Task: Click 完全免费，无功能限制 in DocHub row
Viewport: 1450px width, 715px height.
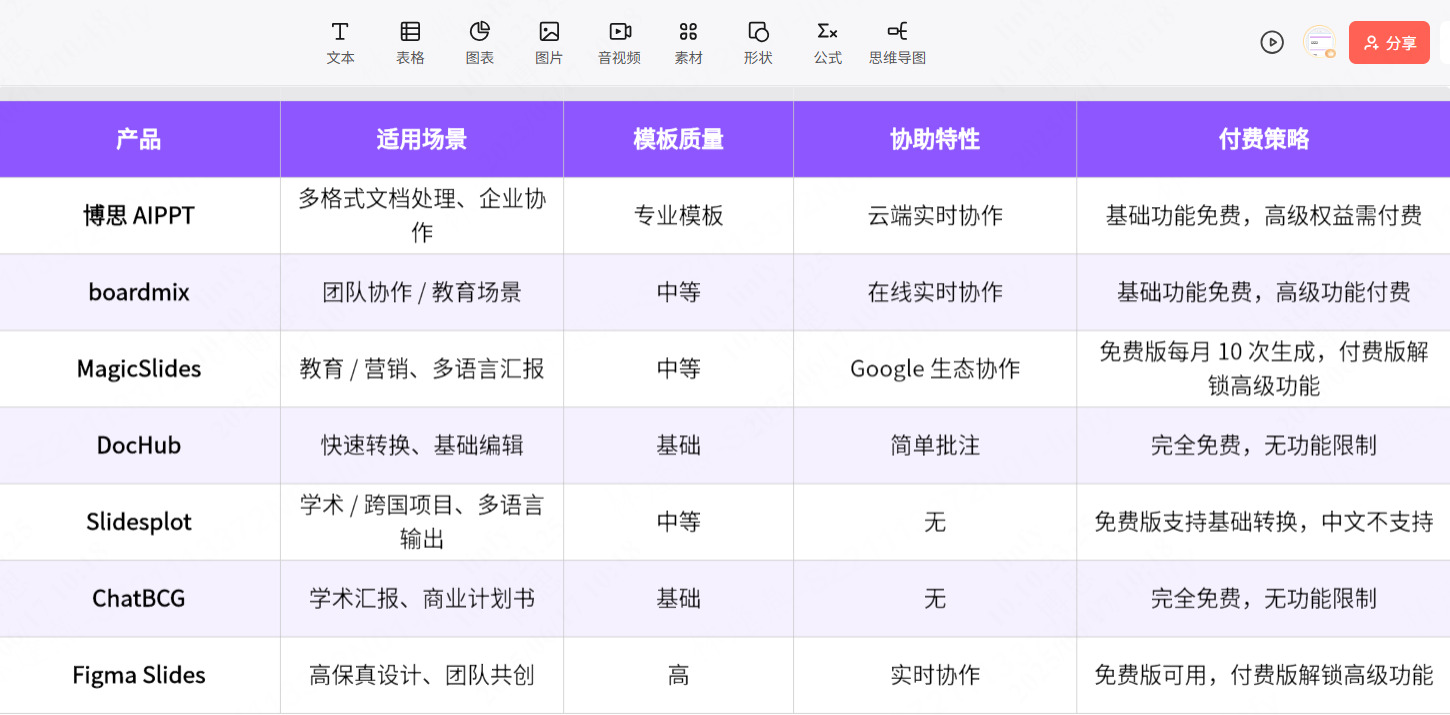Action: tap(1263, 445)
